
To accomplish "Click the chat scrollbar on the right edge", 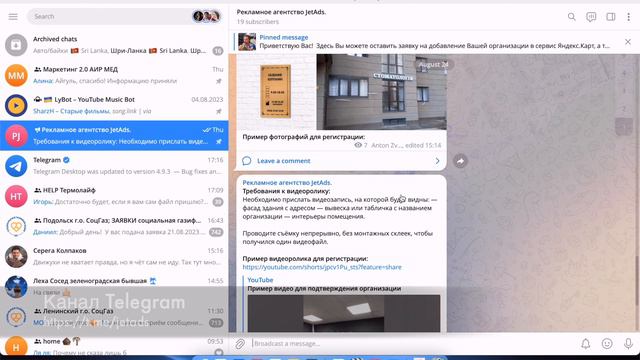I will [636, 281].
